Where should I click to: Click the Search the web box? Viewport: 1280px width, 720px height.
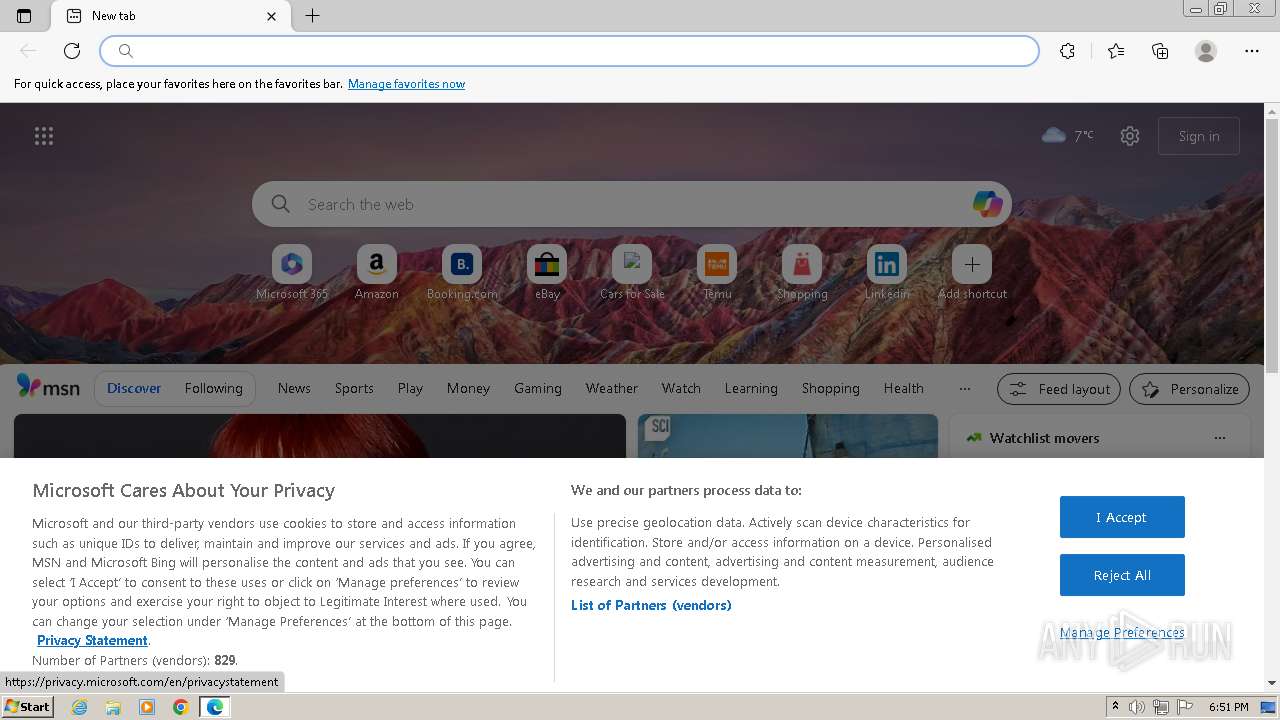(632, 204)
